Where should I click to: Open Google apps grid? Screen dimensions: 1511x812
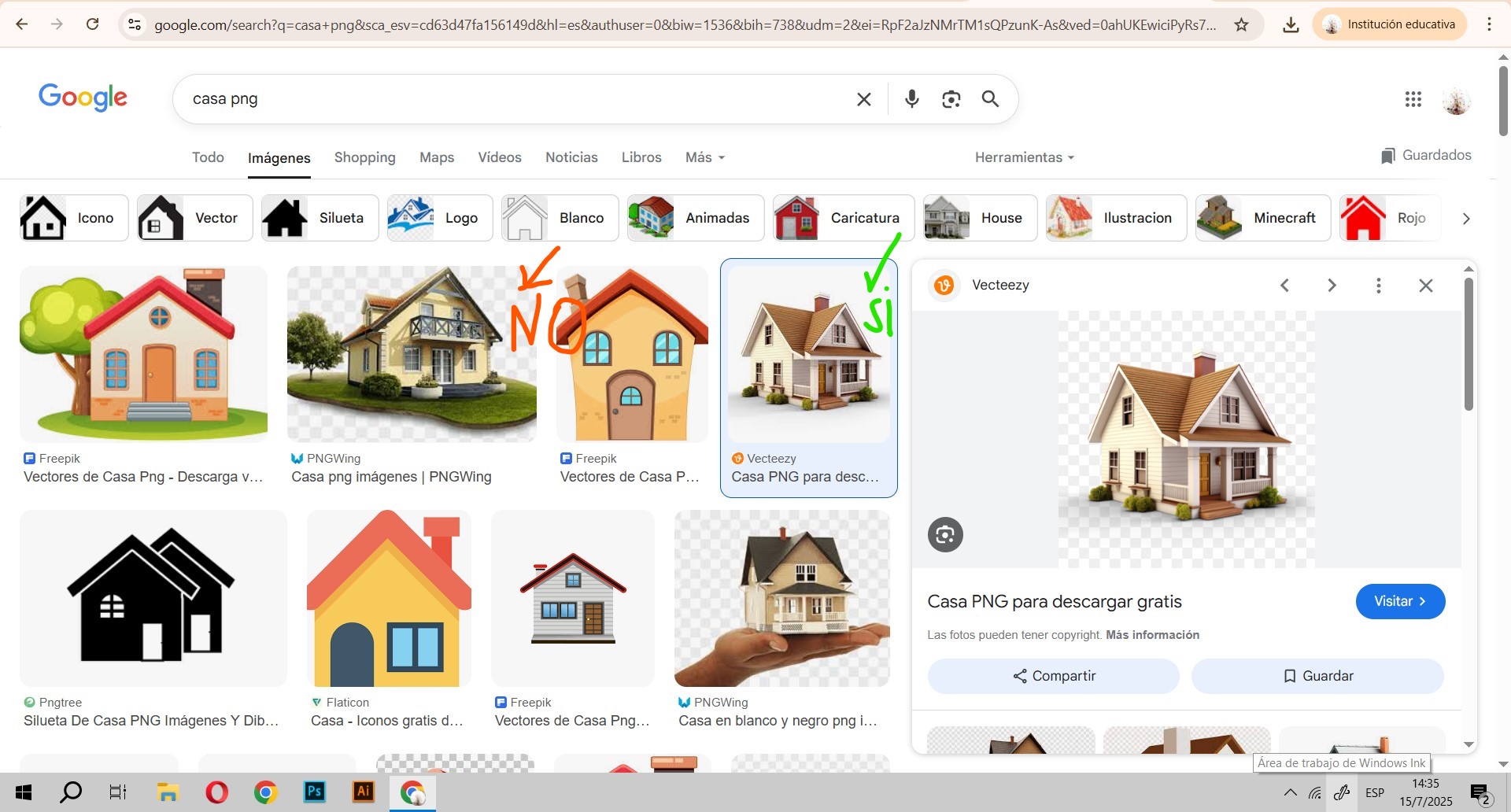pos(1413,99)
